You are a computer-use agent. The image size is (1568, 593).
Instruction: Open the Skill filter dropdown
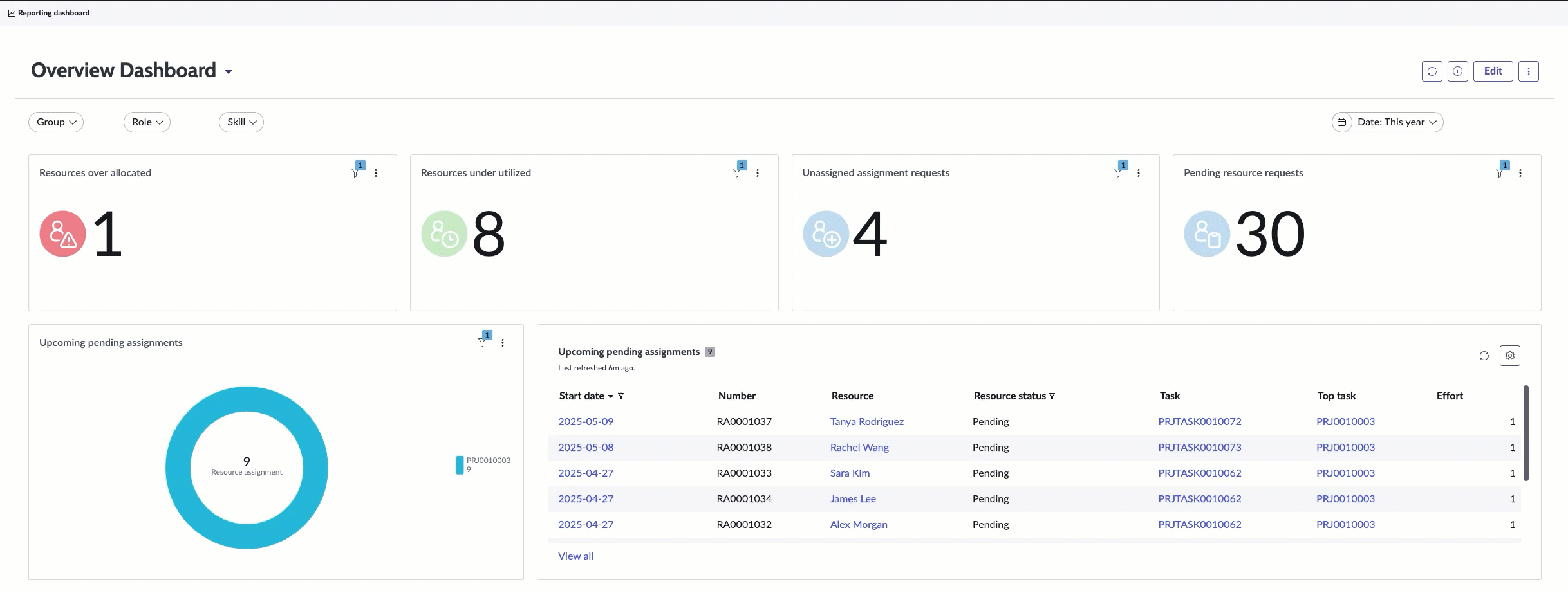(241, 122)
